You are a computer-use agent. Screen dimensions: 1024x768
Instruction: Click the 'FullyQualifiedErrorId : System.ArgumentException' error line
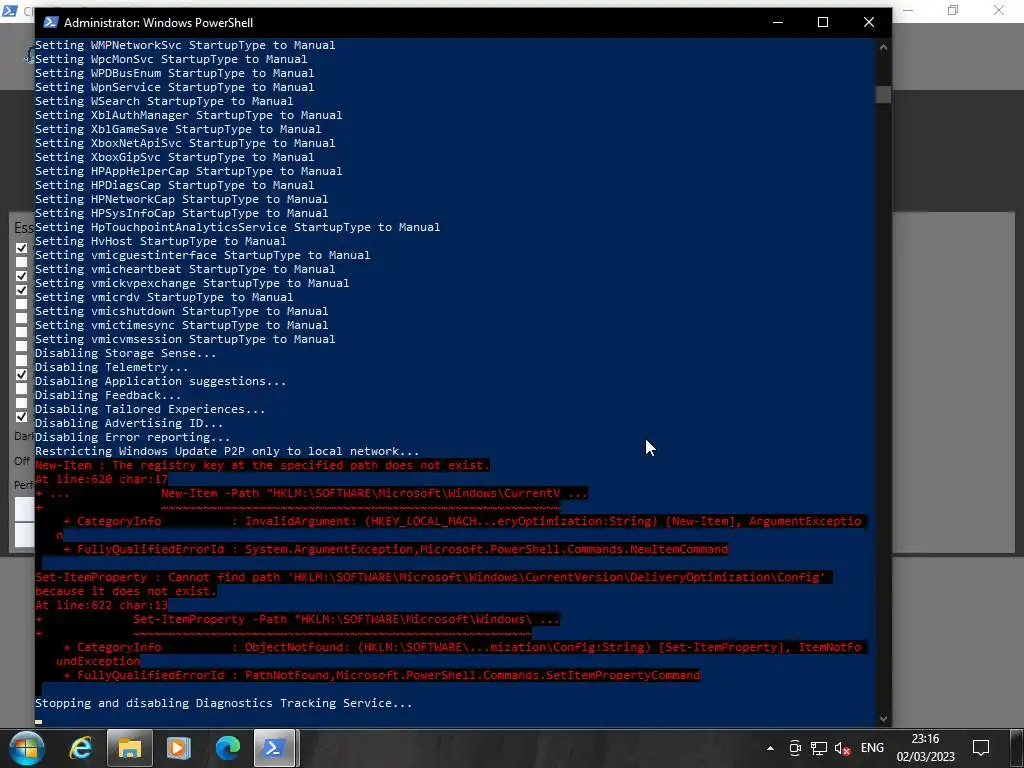[x=396, y=549]
